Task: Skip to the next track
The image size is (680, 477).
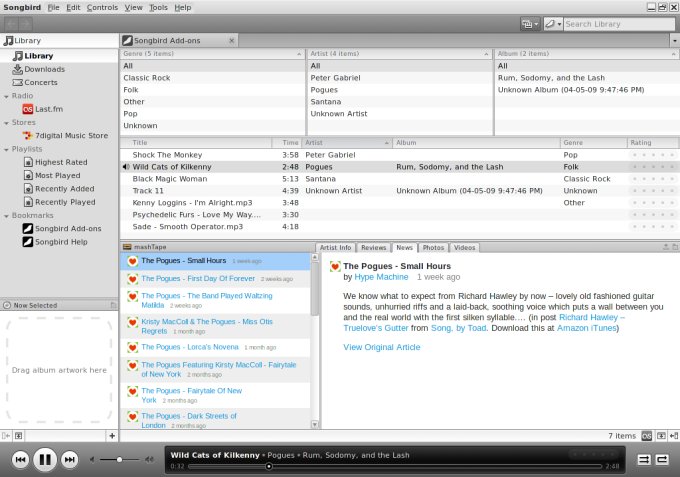Action: point(70,459)
